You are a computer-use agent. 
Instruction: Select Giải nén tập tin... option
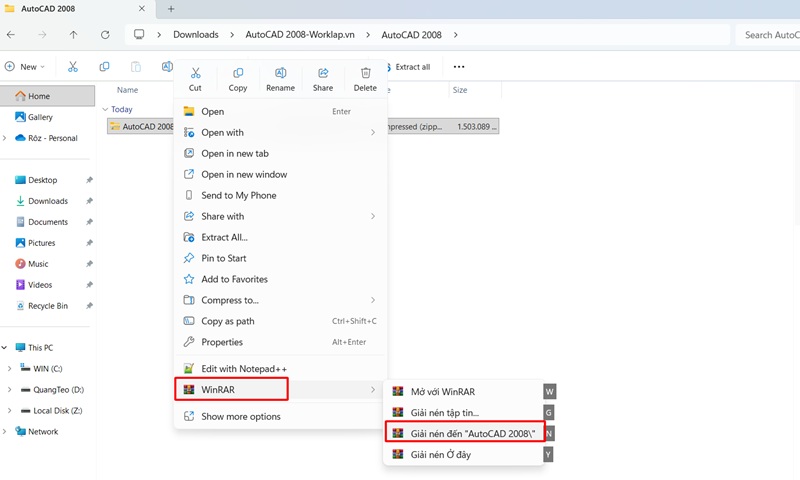[463, 412]
